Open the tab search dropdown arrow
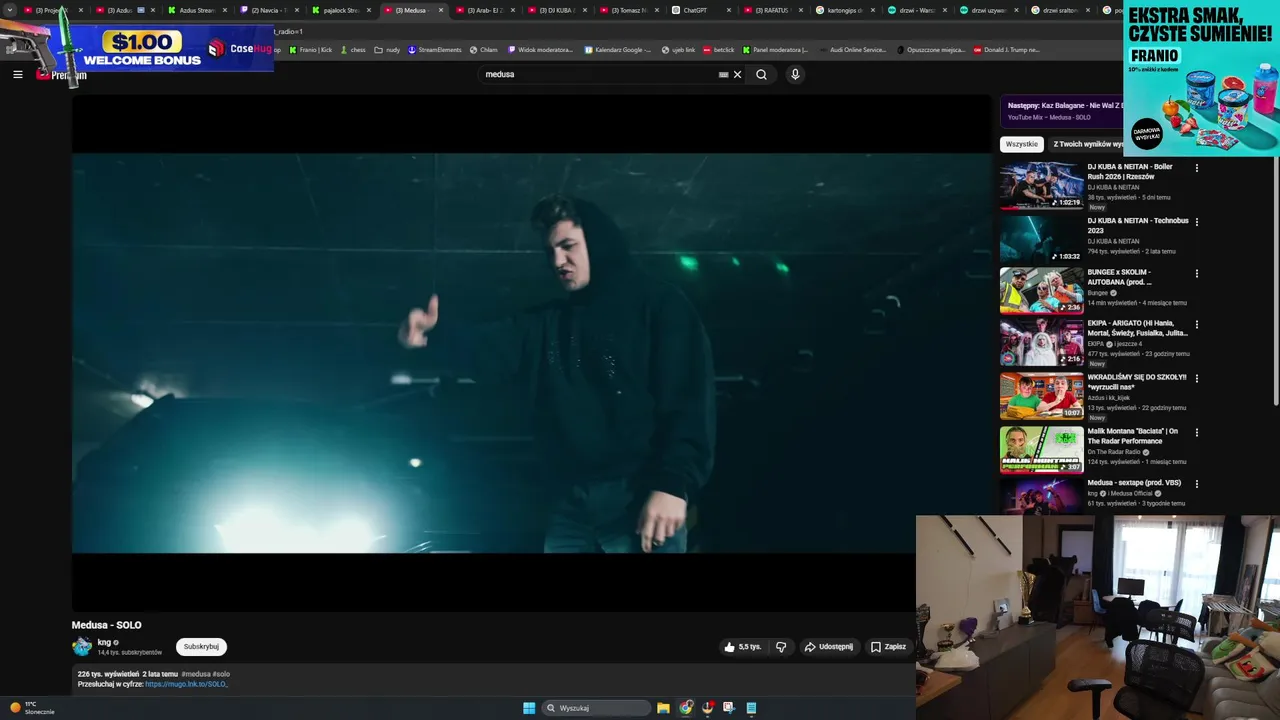The width and height of the screenshot is (1280, 720). pos(10,10)
